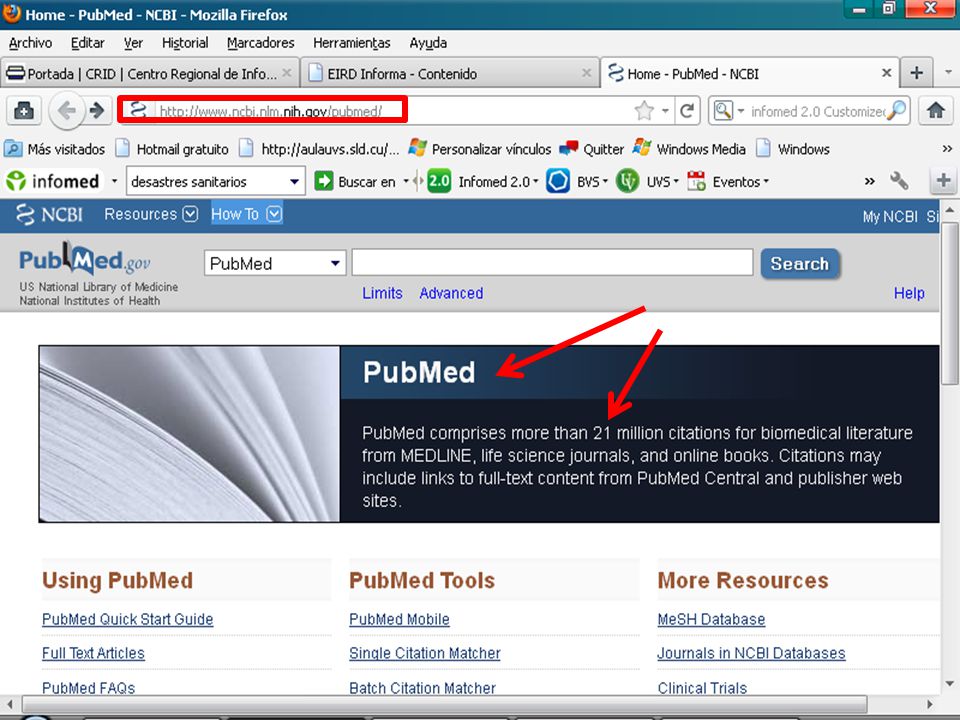Open the Single Citation Matcher link
This screenshot has height=720, width=960.
click(x=425, y=653)
